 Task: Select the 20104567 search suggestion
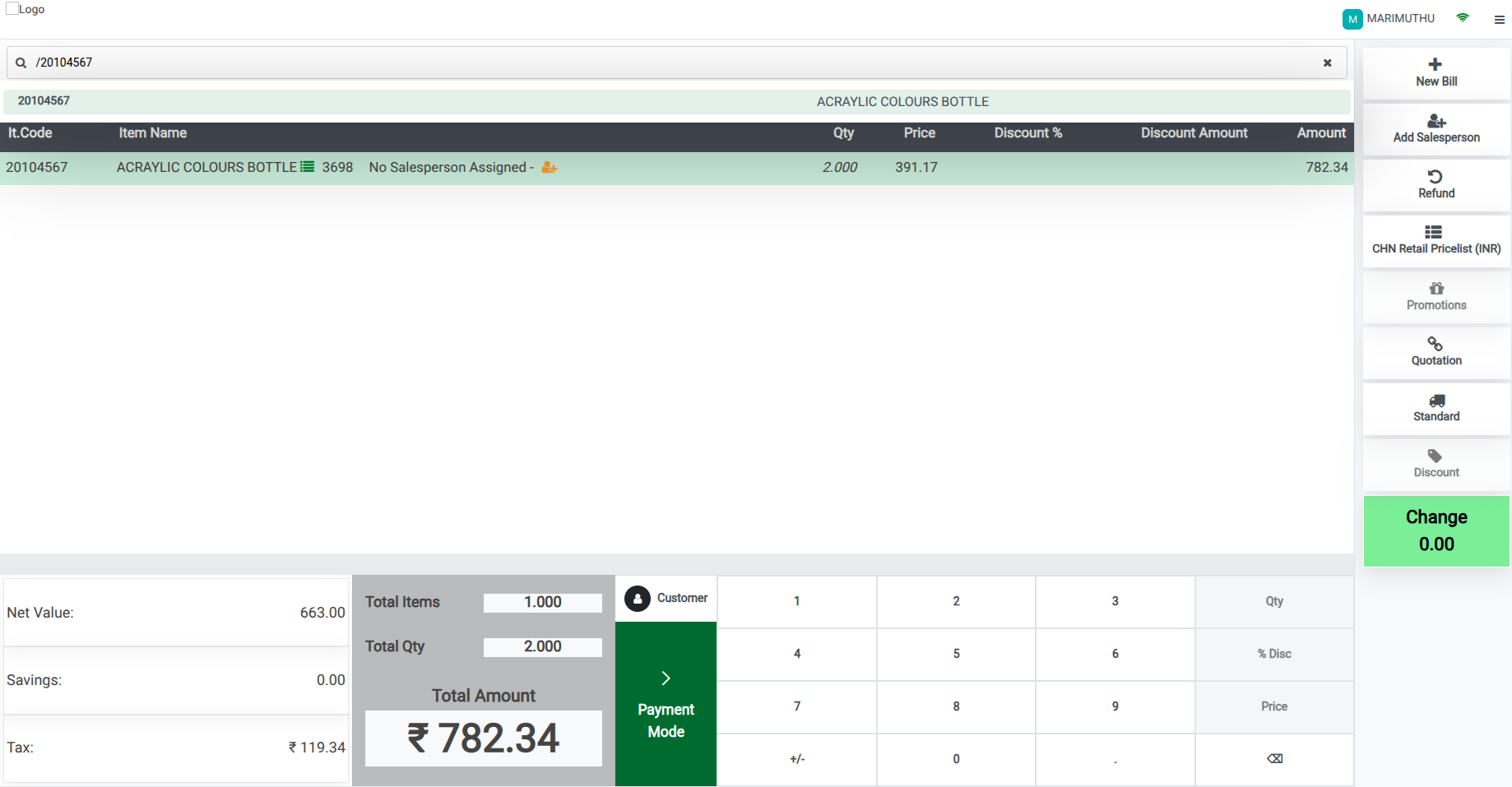(x=677, y=101)
